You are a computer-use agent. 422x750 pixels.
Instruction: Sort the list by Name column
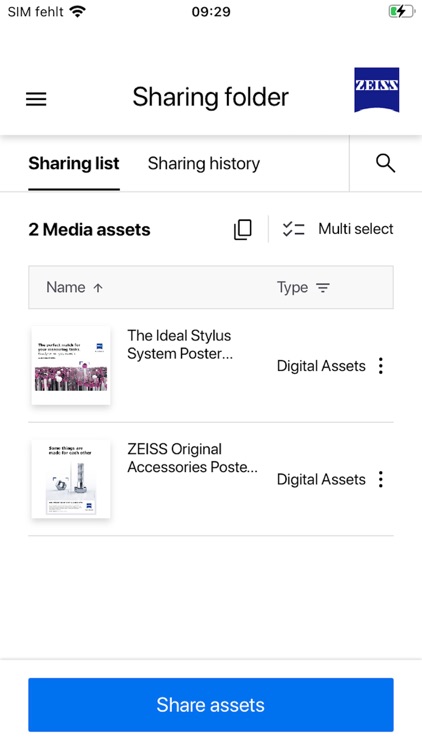[x=75, y=287]
